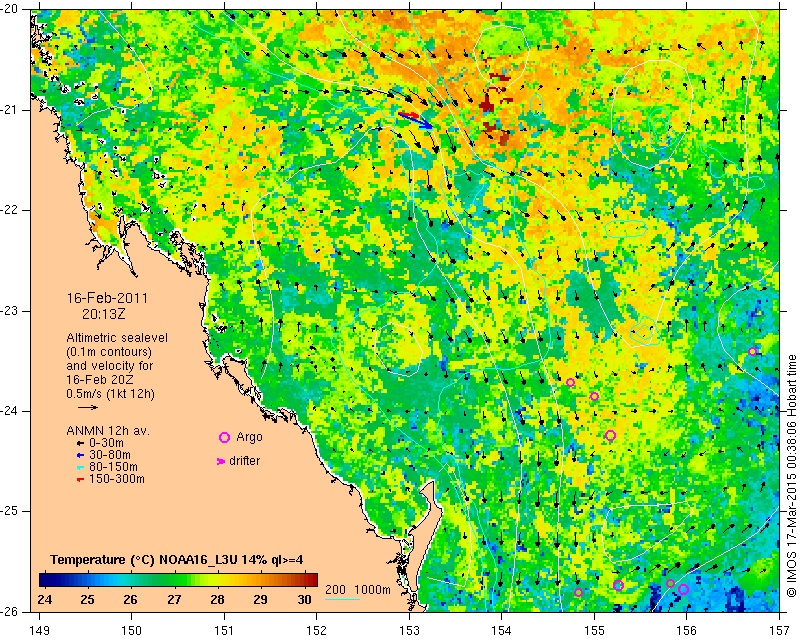Click the blue 30-80m arrow legend icon
800x640 pixels.
pyautogui.click(x=80, y=455)
